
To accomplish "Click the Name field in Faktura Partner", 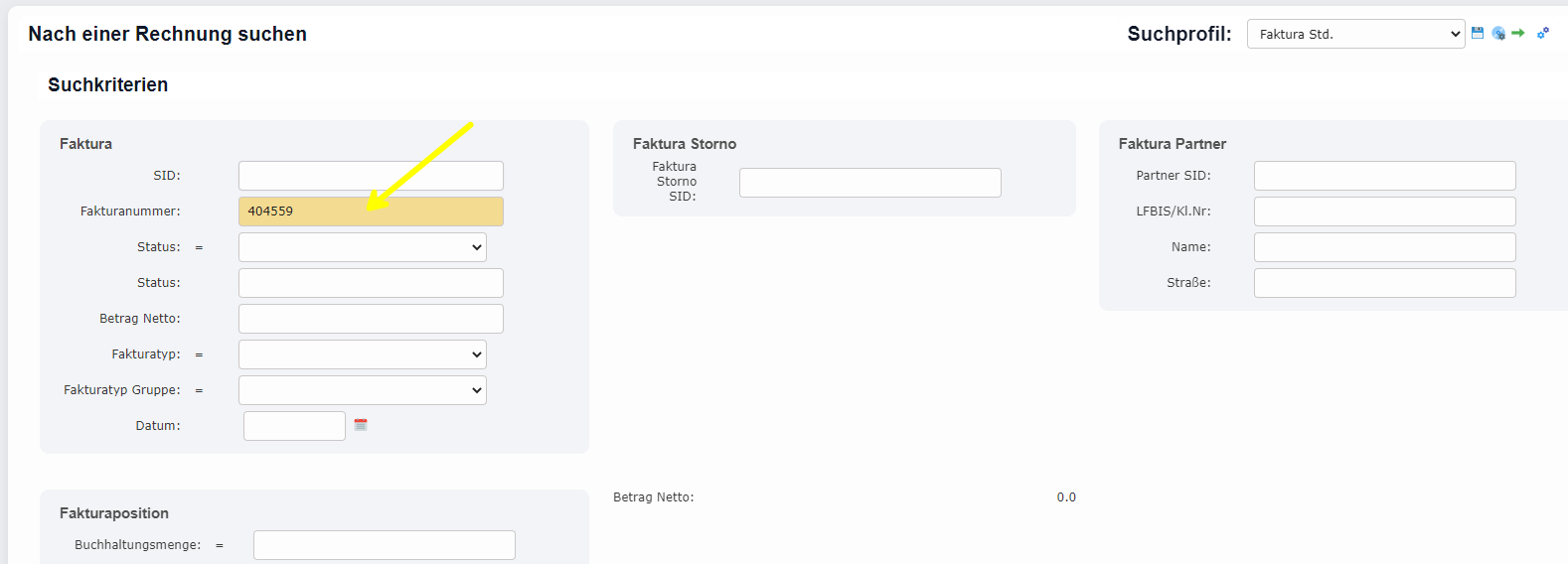I will click(1384, 247).
